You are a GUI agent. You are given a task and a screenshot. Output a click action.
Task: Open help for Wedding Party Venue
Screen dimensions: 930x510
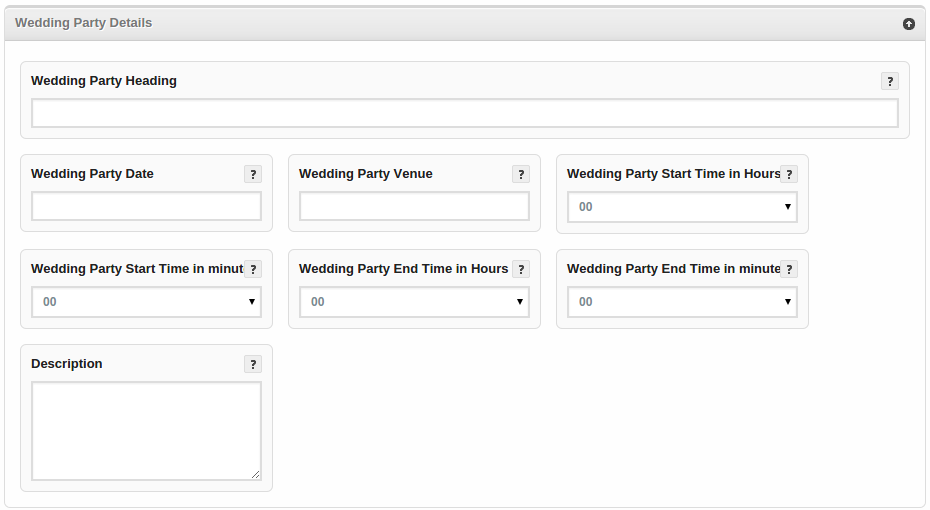click(x=521, y=174)
